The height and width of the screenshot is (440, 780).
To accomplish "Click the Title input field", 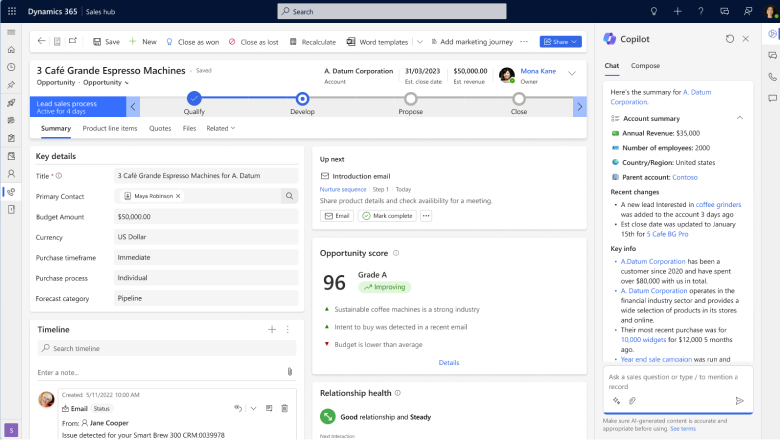I will pyautogui.click(x=206, y=176).
